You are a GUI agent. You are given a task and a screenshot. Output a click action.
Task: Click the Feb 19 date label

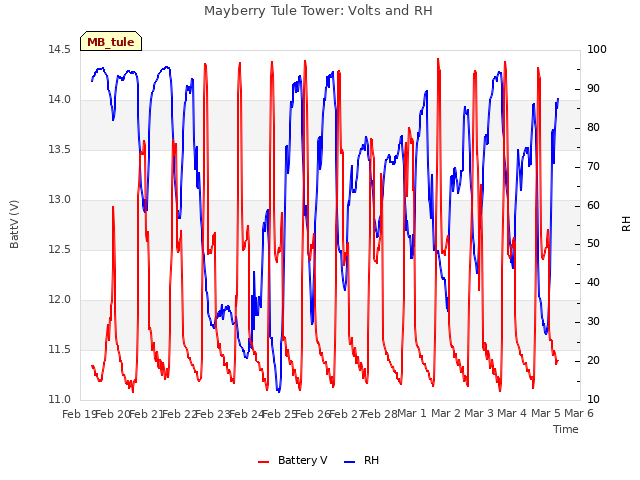pyautogui.click(x=79, y=414)
